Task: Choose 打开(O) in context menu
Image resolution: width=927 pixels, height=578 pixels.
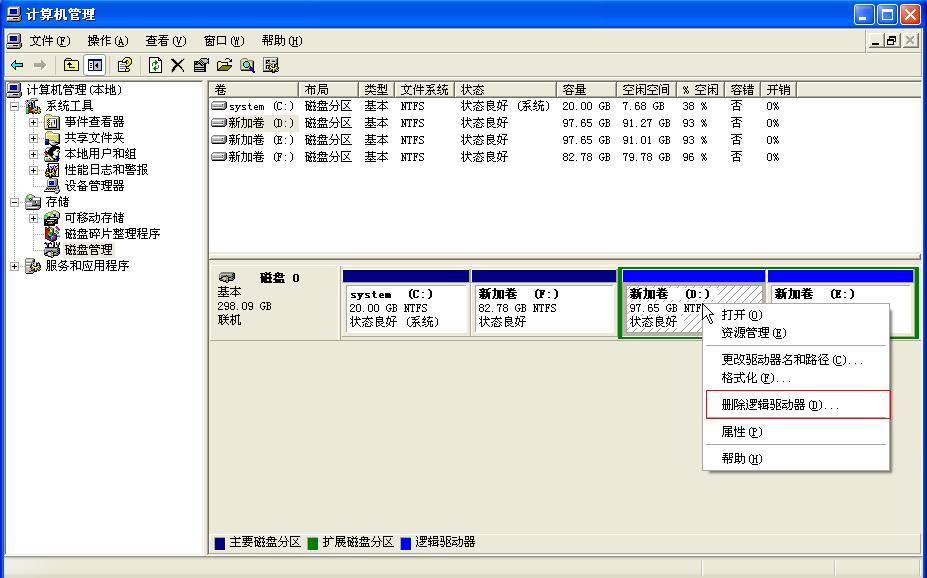Action: (x=797, y=315)
